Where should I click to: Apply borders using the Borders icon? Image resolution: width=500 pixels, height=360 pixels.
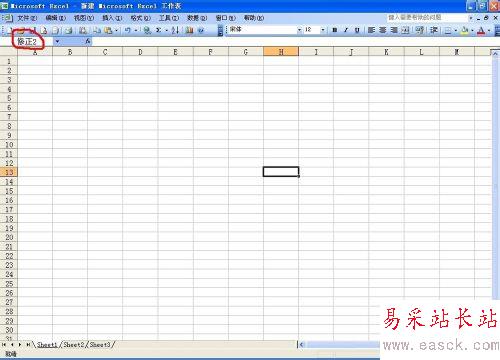click(448, 30)
